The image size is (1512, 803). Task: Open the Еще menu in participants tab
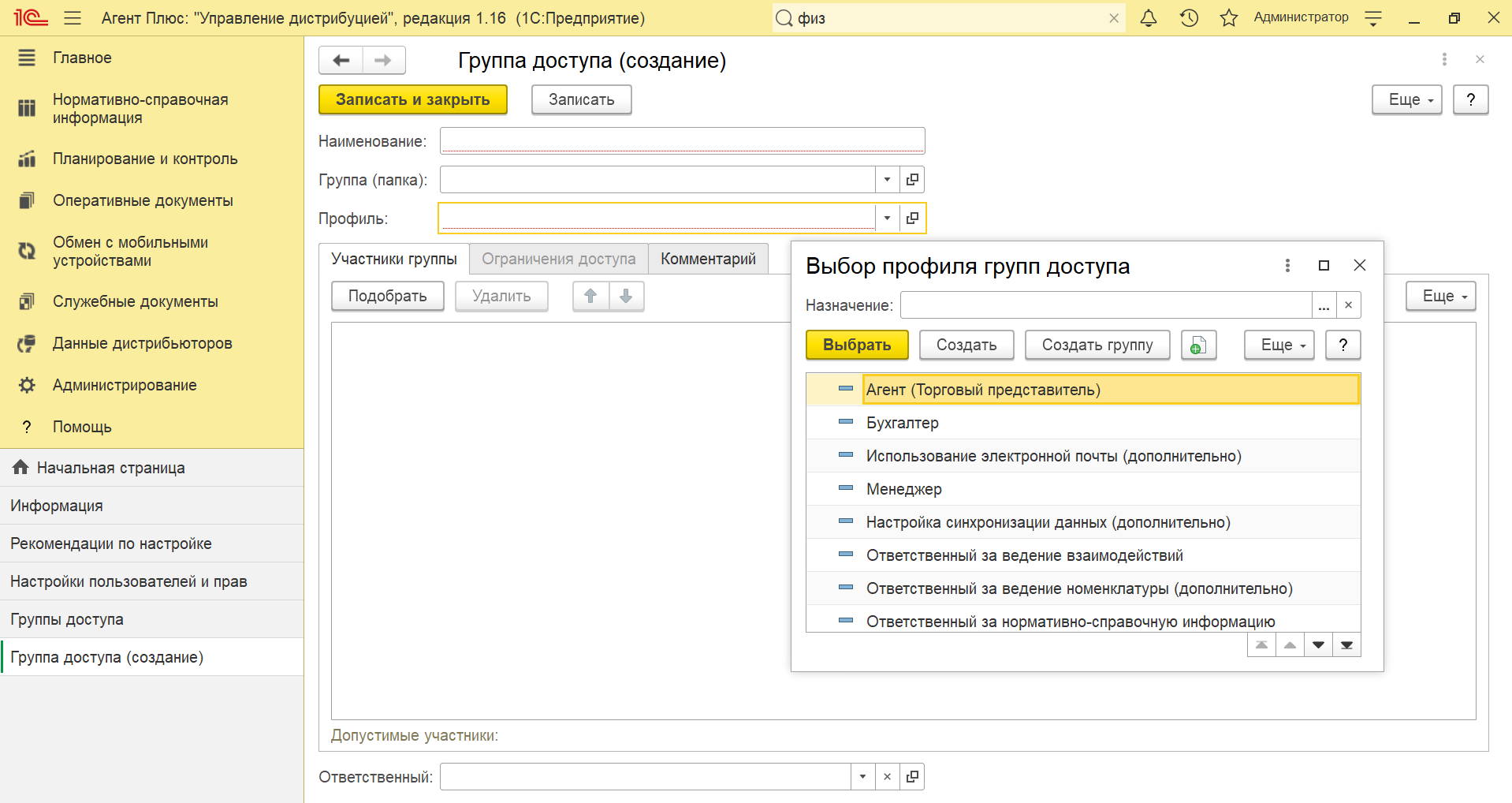tap(1441, 296)
